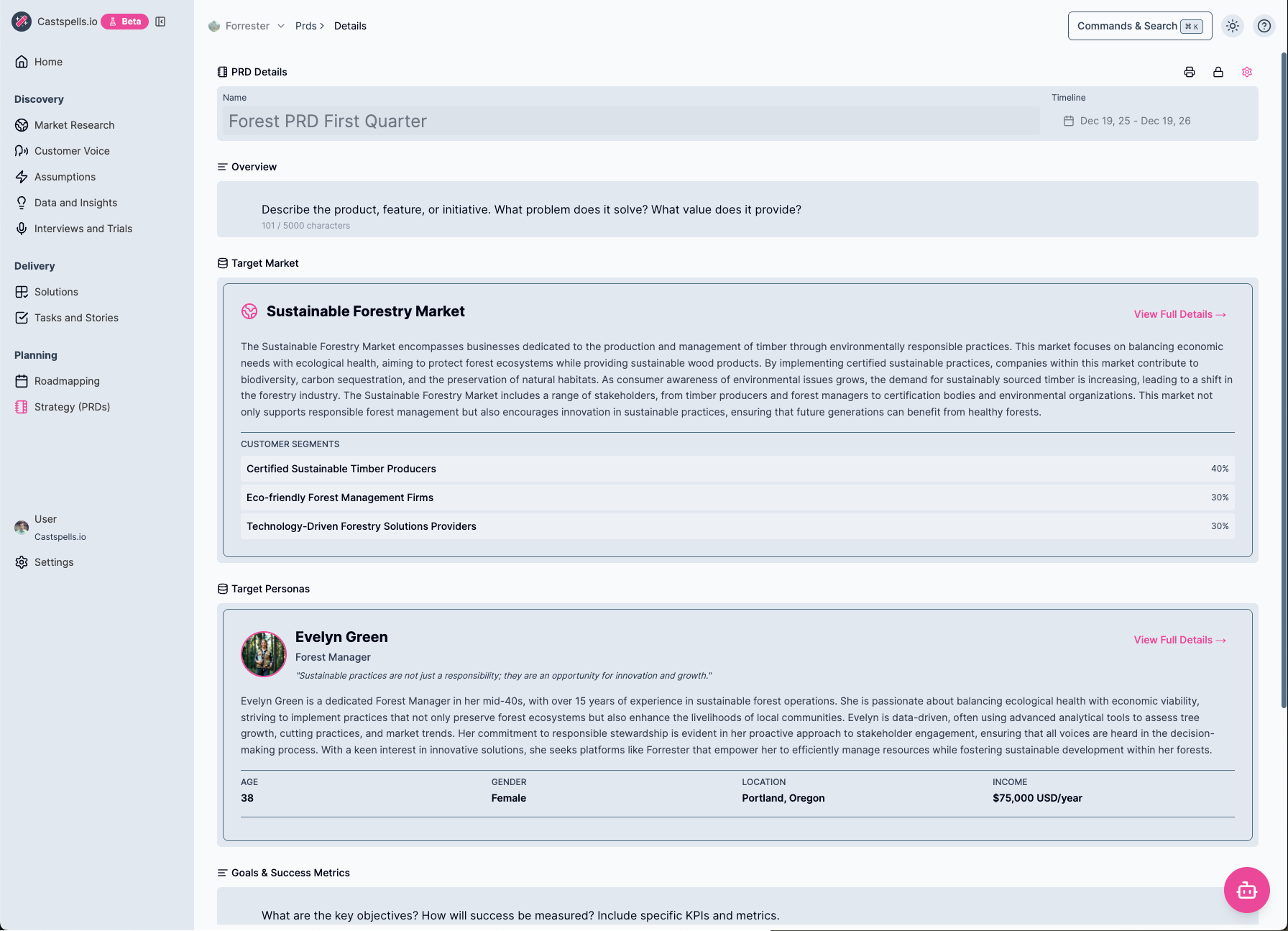The width and height of the screenshot is (1288, 931).
Task: Select Customer Voice from Discovery section
Action: [x=71, y=151]
